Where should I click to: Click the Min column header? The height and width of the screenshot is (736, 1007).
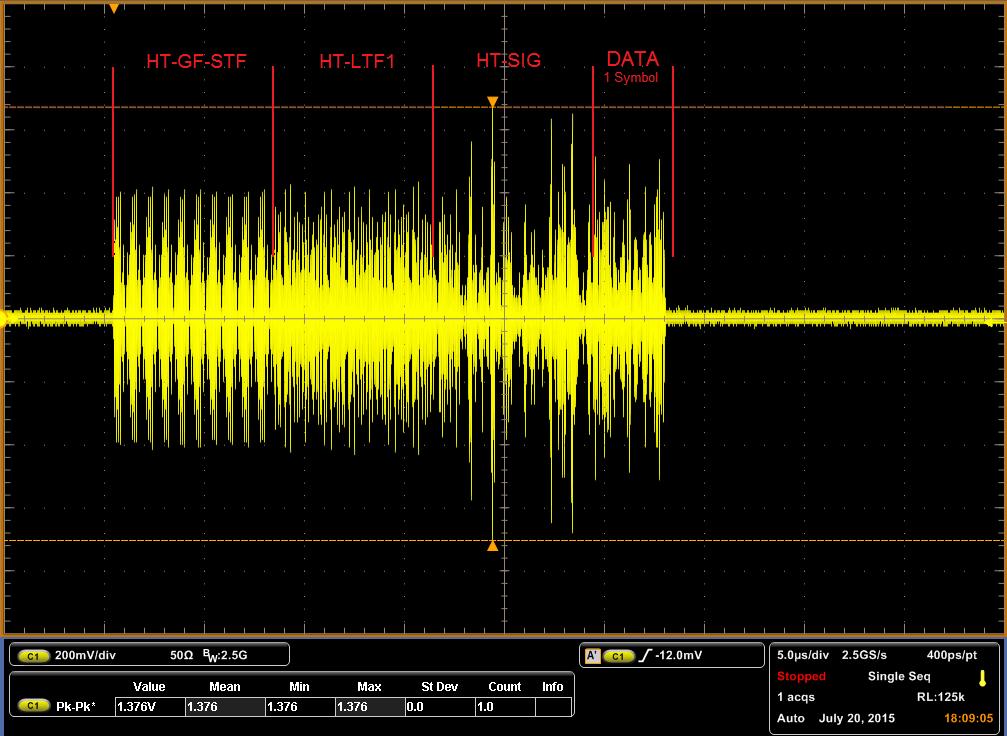[299, 687]
